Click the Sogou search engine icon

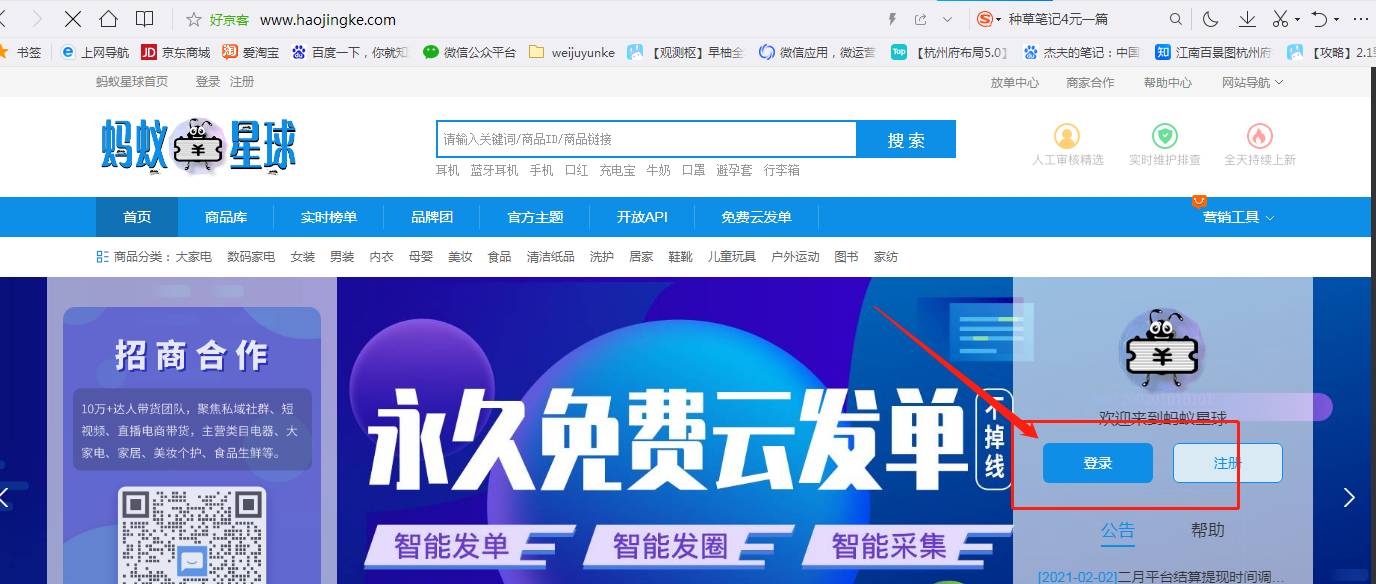(985, 19)
